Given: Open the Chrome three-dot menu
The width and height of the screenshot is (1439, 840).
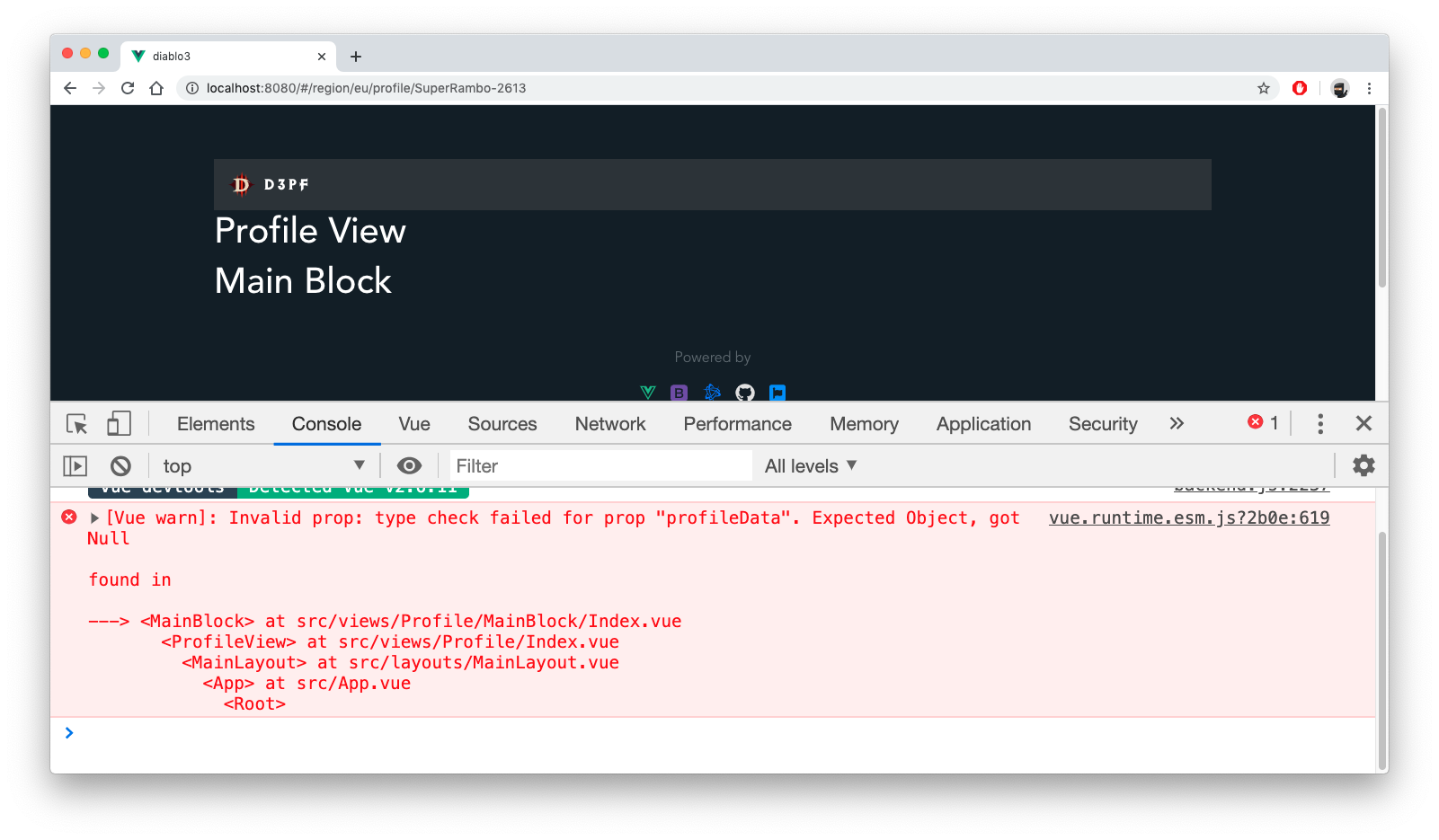Looking at the screenshot, I should 1369,88.
